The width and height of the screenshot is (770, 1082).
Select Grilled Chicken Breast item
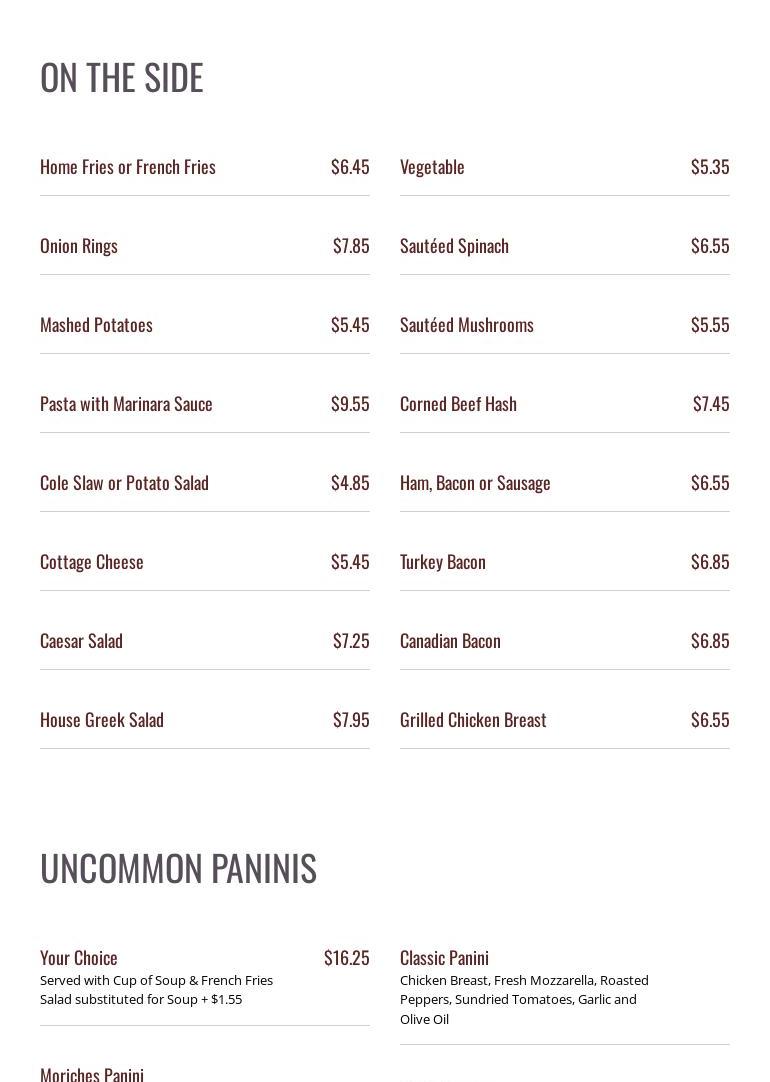pos(473,720)
